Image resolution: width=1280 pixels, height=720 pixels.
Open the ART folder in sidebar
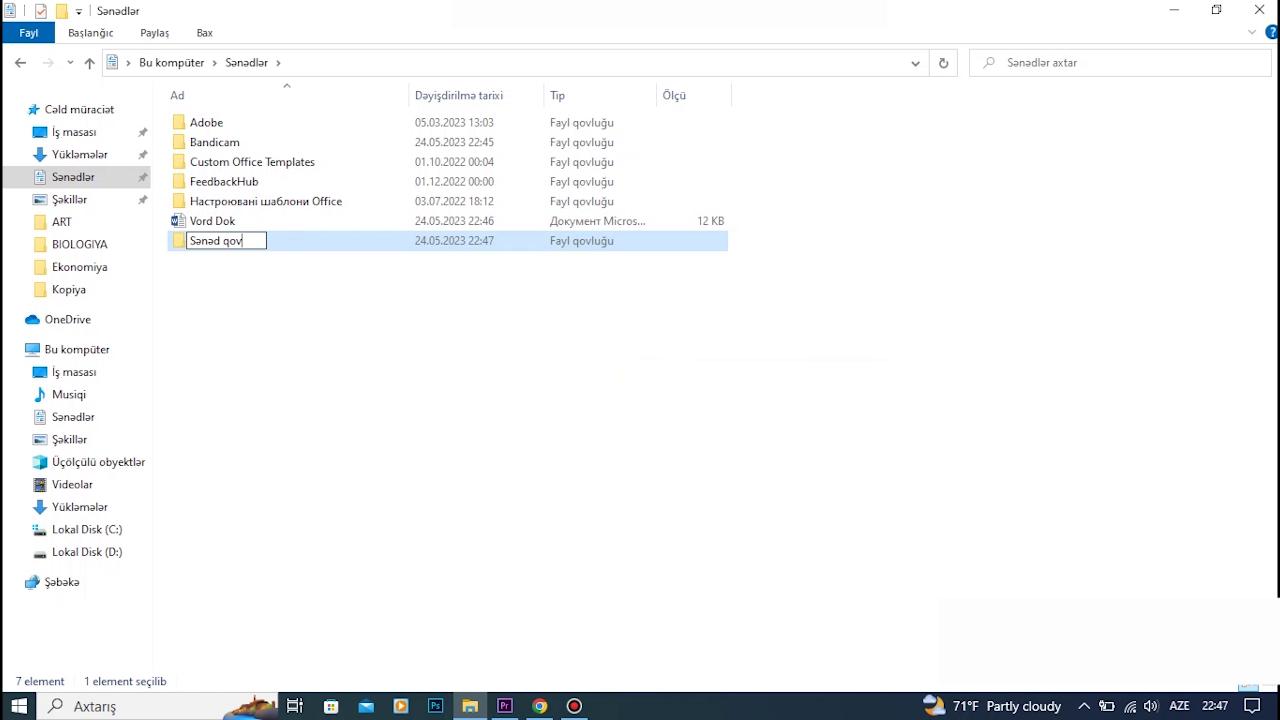tap(61, 222)
